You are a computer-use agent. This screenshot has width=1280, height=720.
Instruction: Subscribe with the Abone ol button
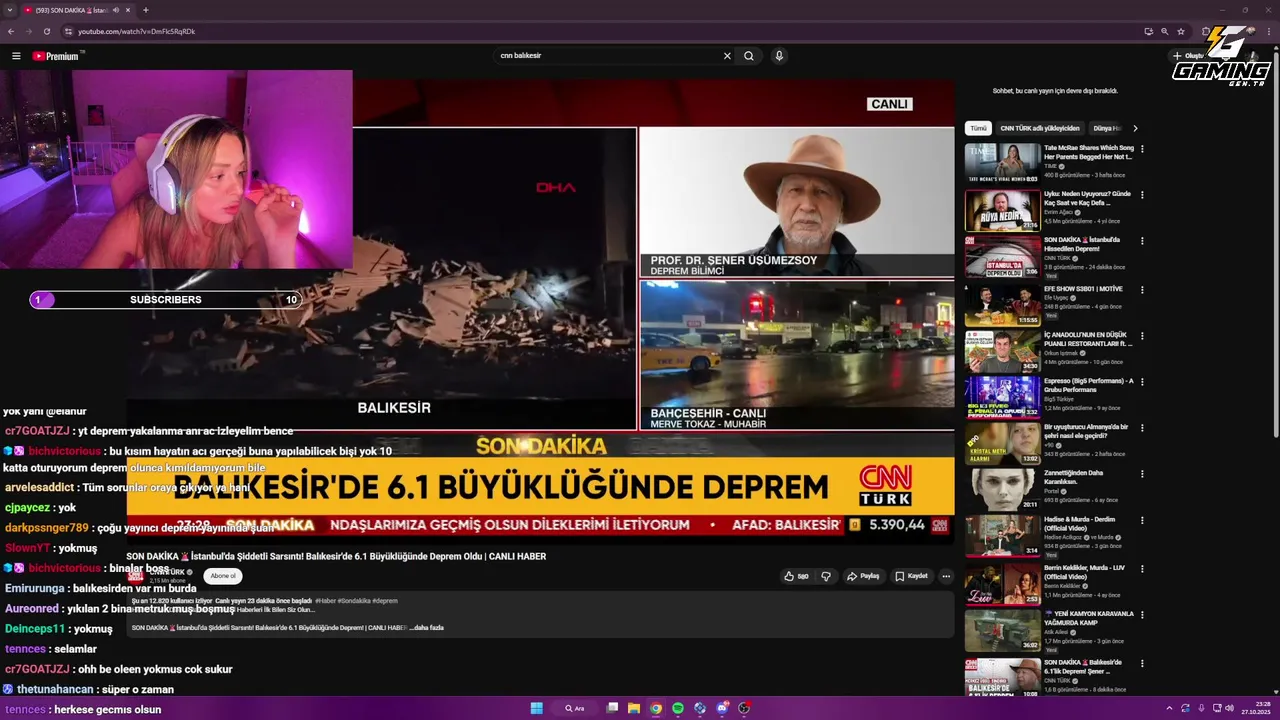click(223, 576)
